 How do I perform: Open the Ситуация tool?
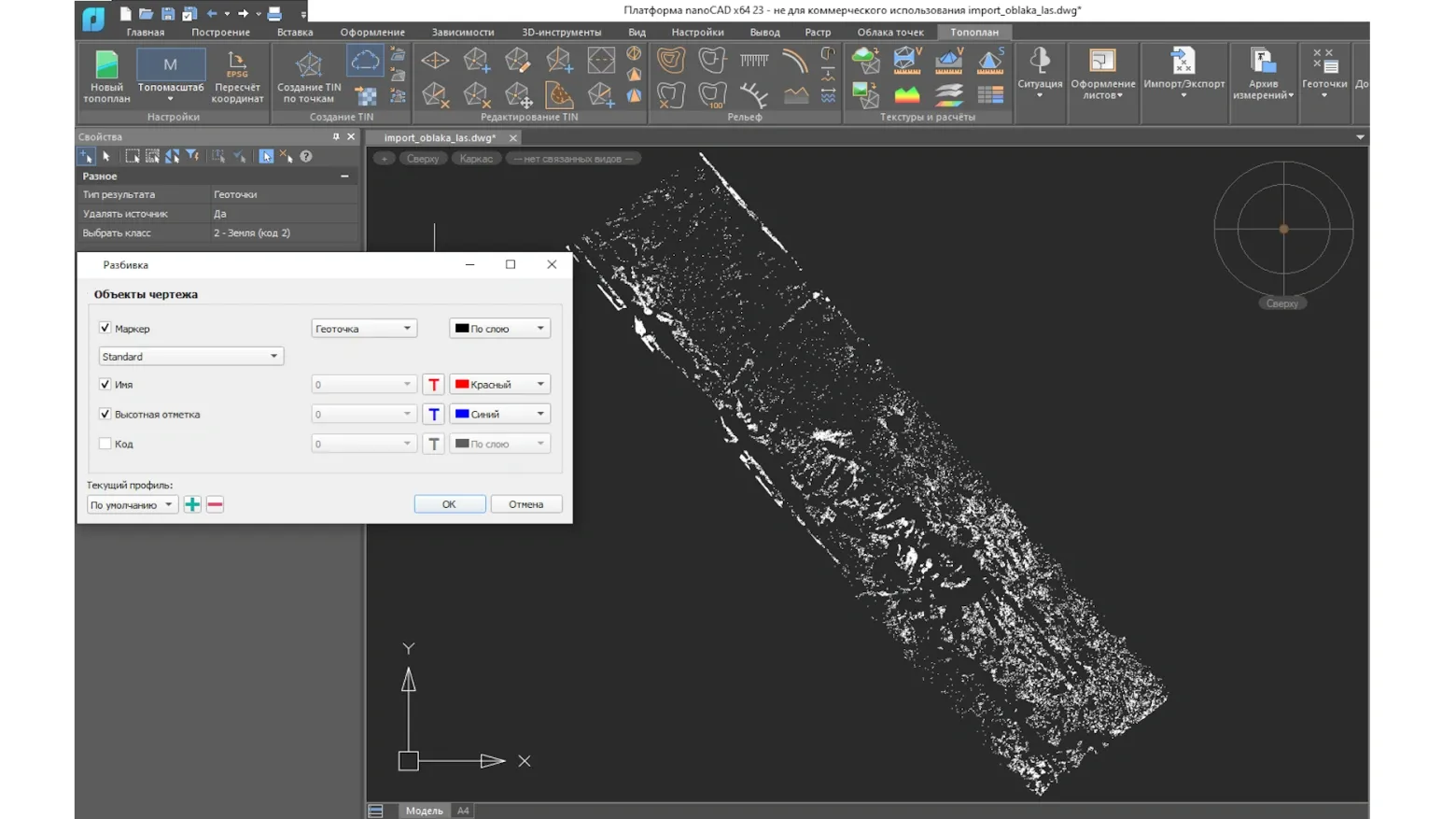coord(1040,62)
